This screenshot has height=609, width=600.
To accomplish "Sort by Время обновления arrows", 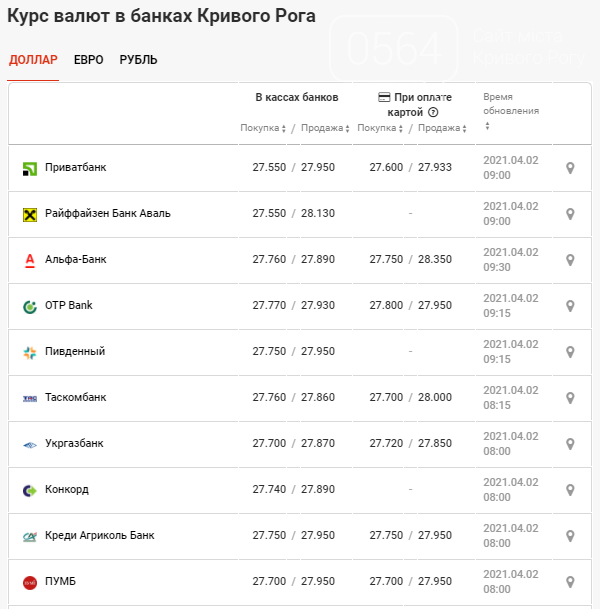I will point(487,126).
